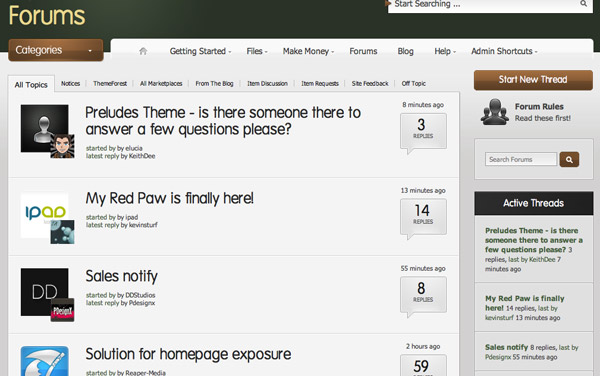Click the 8 replies bubble
This screenshot has height=376, width=600.
(x=423, y=296)
